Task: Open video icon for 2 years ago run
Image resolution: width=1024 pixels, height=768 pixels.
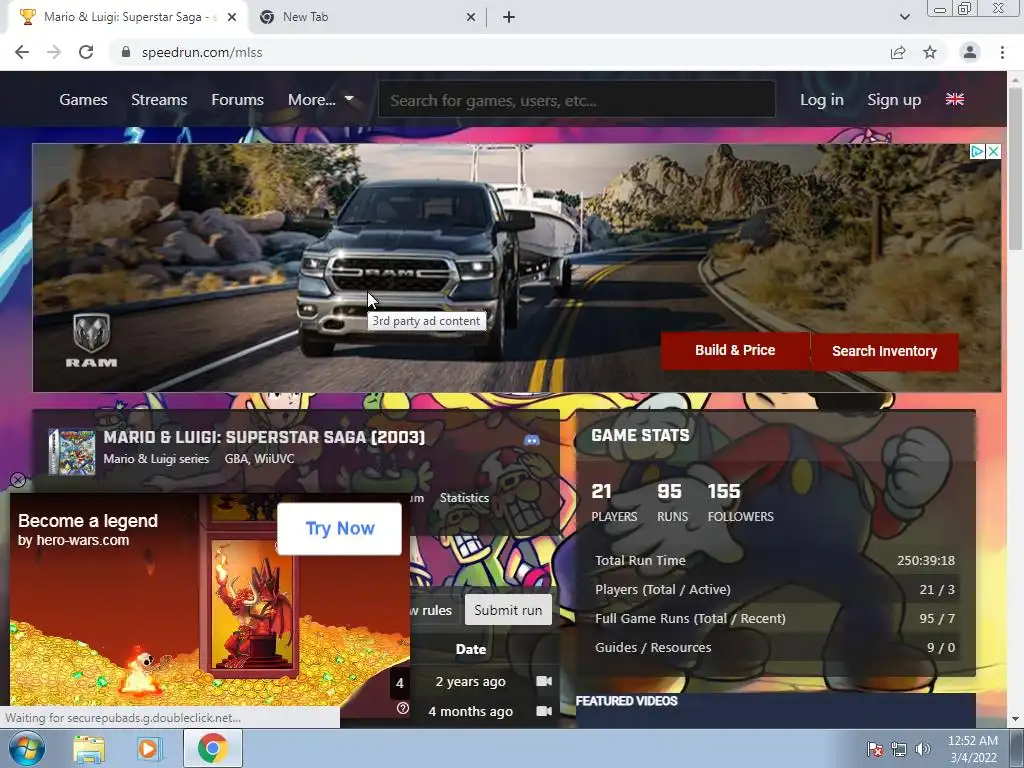Action: (x=544, y=681)
